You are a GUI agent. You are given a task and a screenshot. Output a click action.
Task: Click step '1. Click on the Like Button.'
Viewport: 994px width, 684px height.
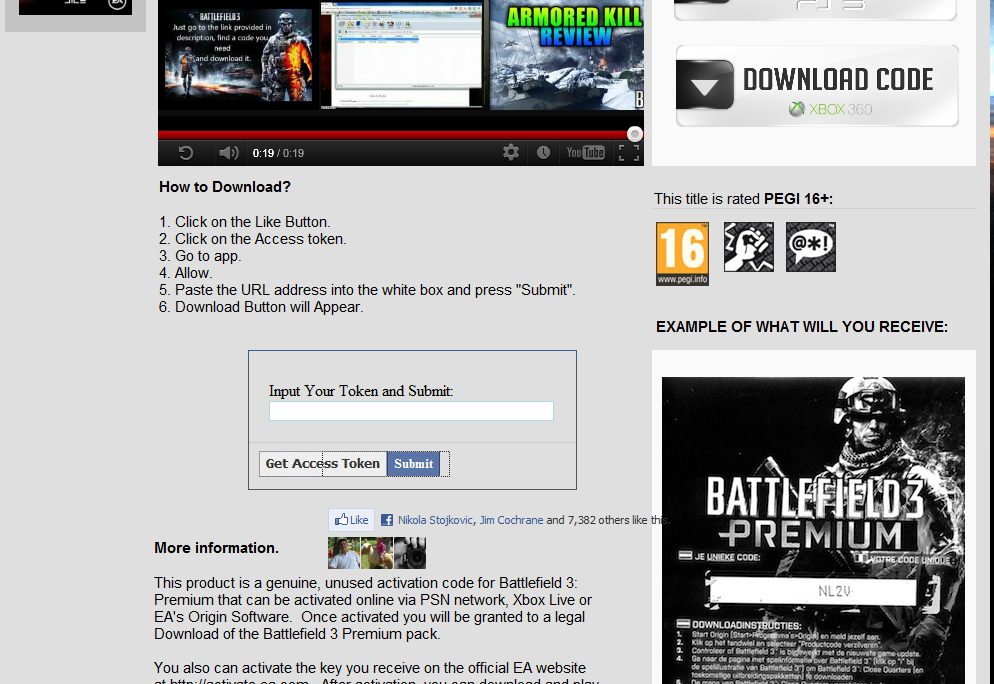coord(245,222)
